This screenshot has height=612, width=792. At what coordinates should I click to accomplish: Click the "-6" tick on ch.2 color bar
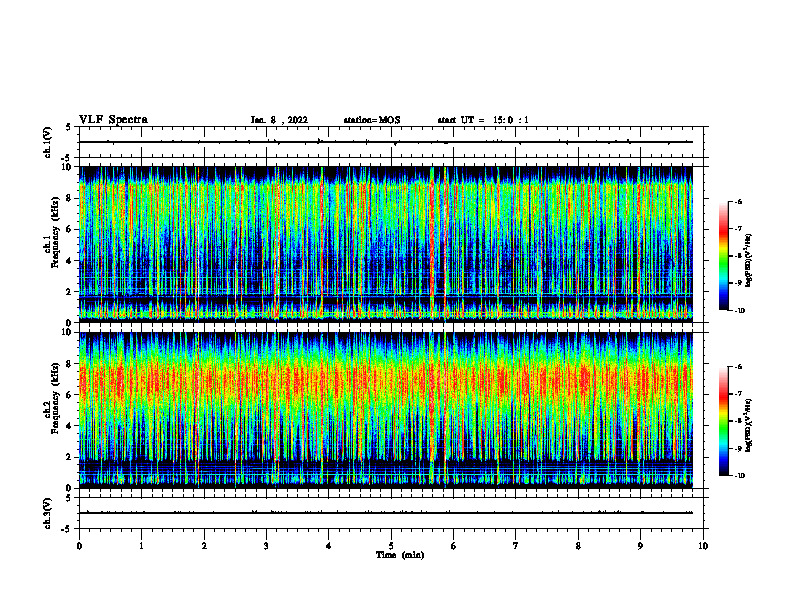click(738, 367)
